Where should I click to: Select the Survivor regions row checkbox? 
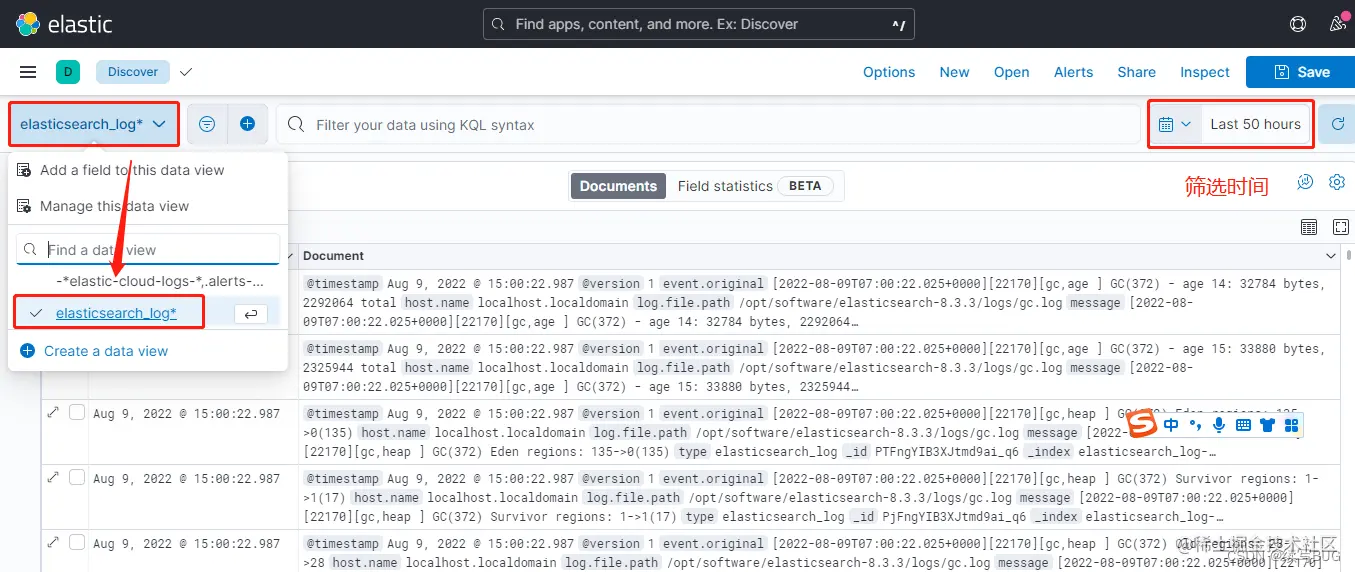click(77, 477)
